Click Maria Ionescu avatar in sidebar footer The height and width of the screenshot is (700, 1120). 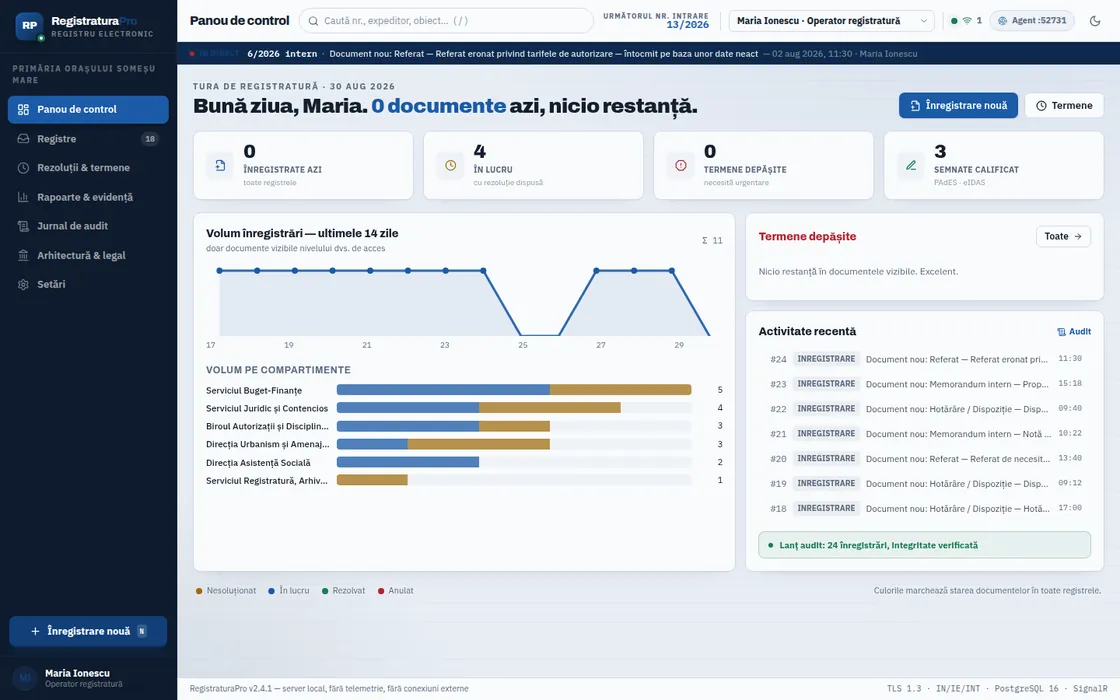[x=24, y=678]
